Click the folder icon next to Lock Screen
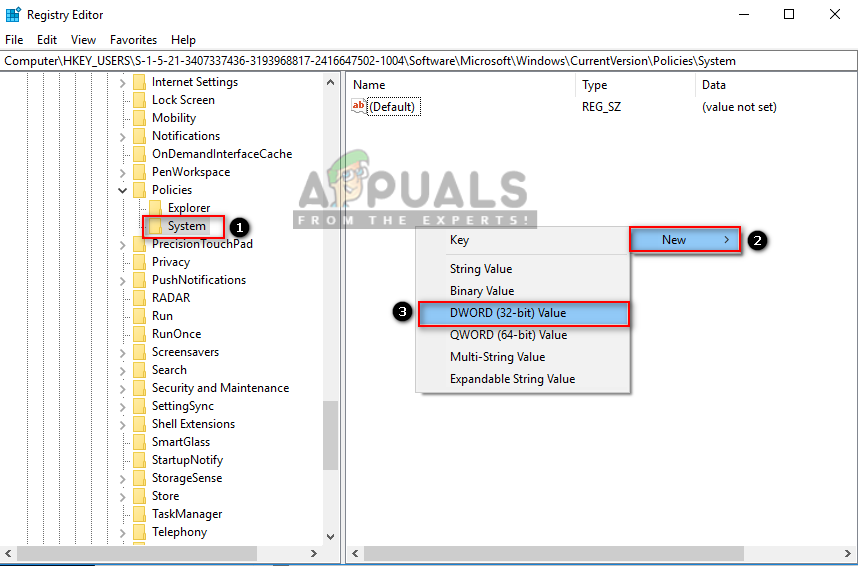 140,100
